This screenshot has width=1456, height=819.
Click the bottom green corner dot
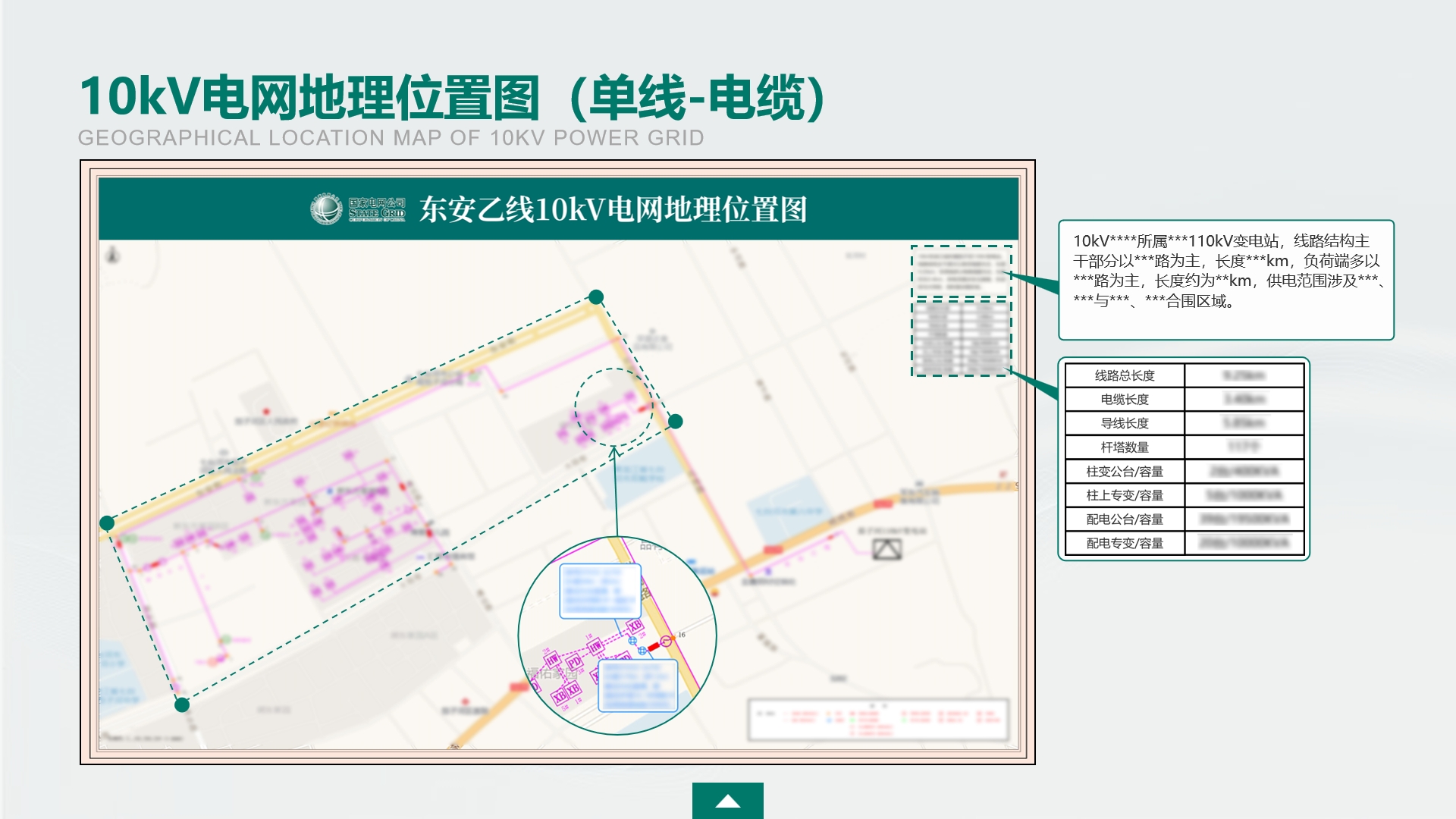pyautogui.click(x=182, y=705)
